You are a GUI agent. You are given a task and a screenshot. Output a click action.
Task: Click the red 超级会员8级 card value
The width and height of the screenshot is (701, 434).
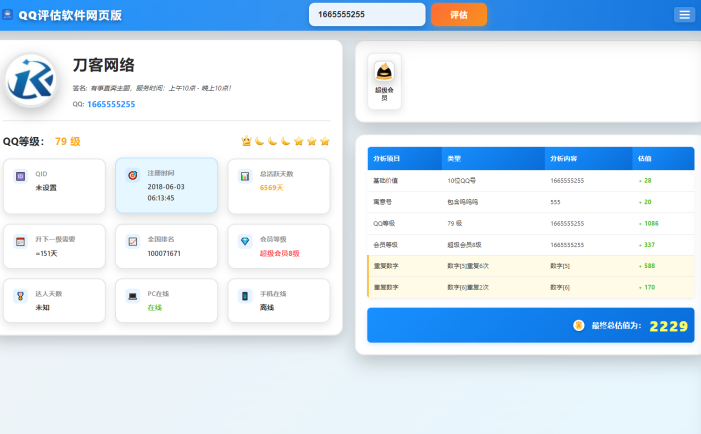click(x=279, y=253)
